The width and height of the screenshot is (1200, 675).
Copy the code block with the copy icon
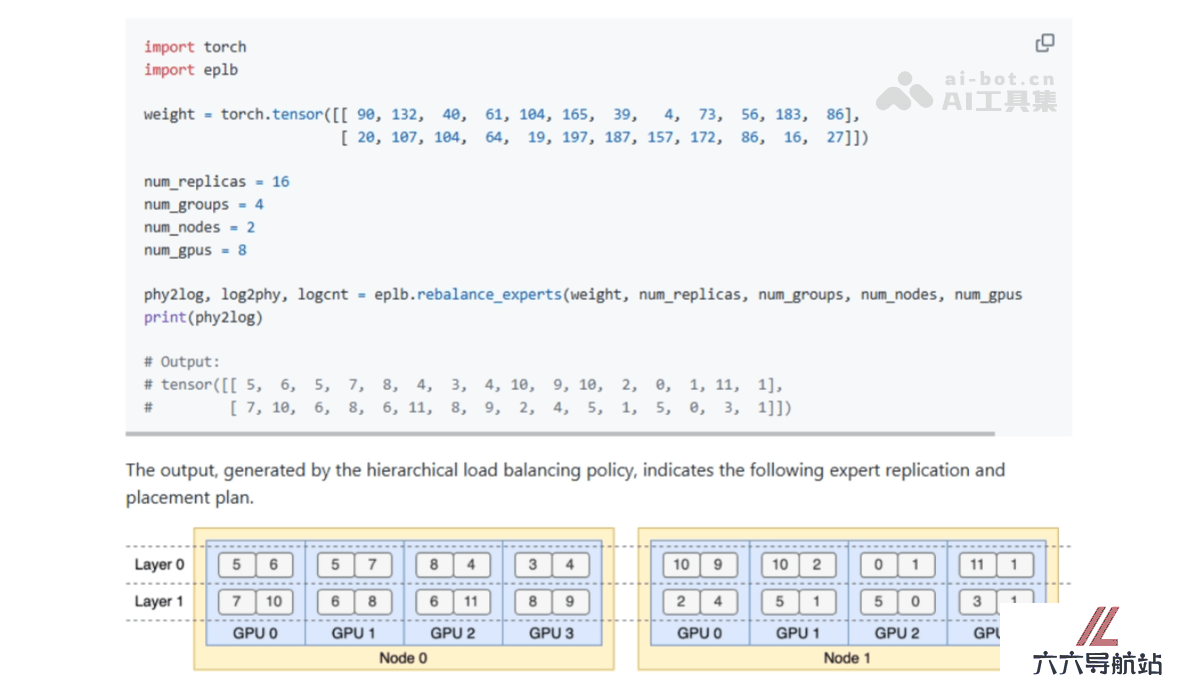pyautogui.click(x=1045, y=43)
